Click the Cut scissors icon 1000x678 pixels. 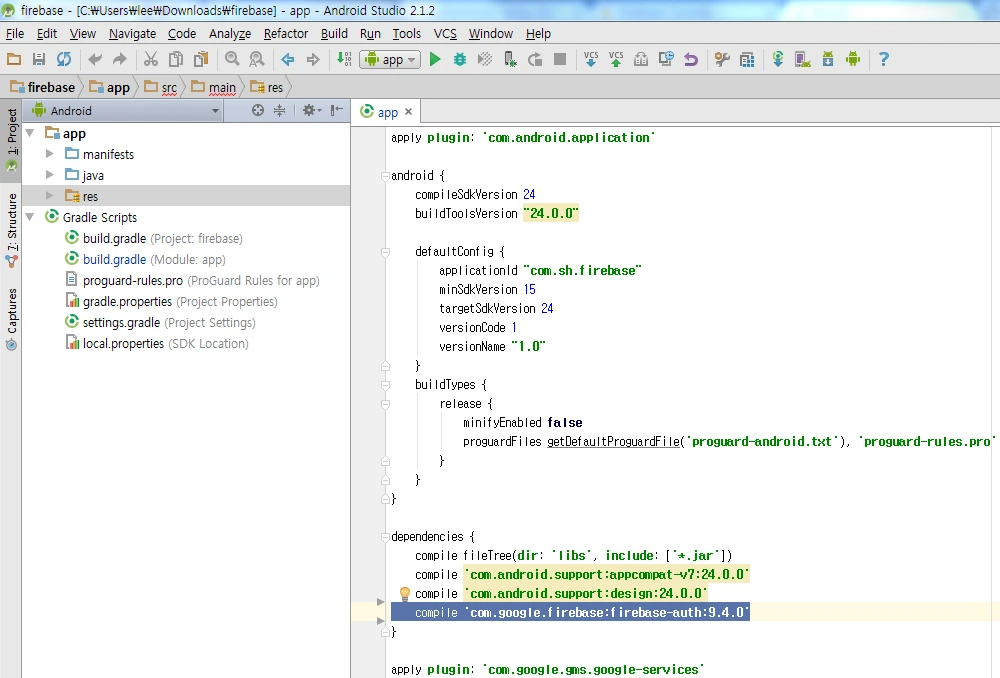(151, 60)
